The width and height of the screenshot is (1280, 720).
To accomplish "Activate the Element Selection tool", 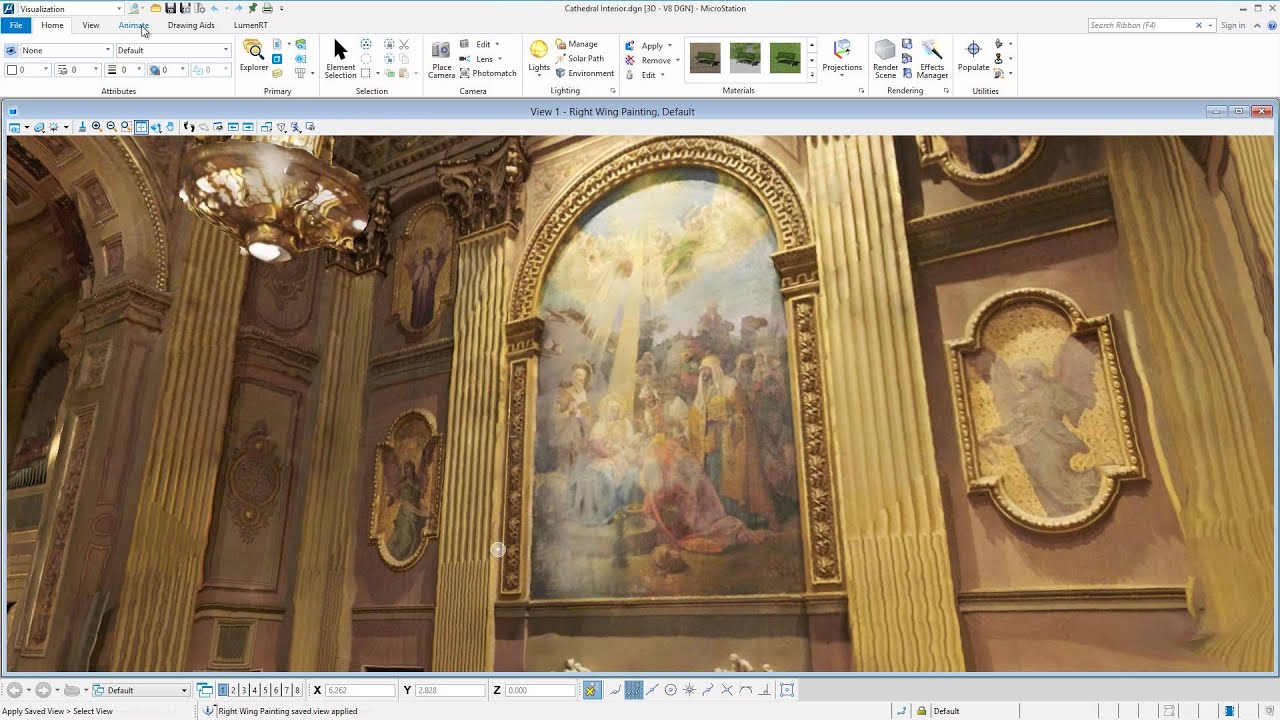I will (x=340, y=59).
